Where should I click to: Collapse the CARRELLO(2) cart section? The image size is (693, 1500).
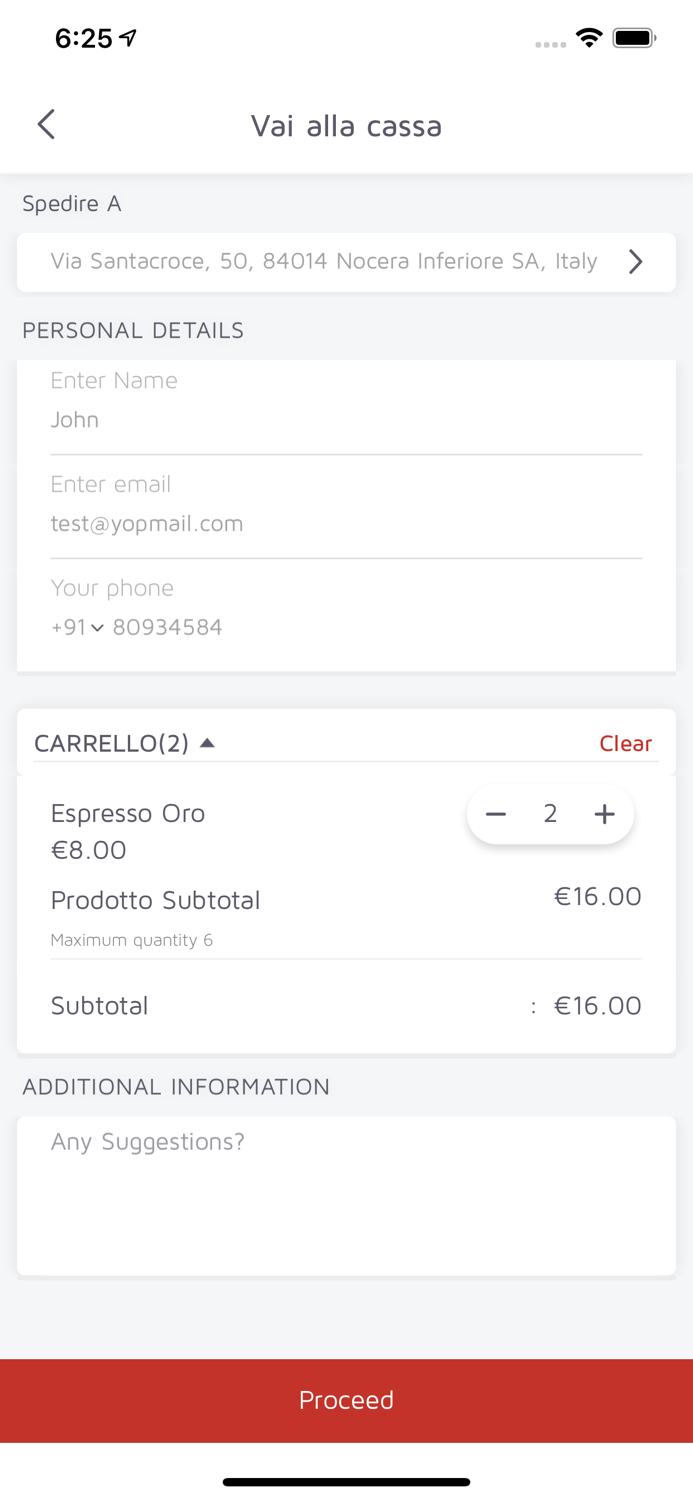pos(207,742)
